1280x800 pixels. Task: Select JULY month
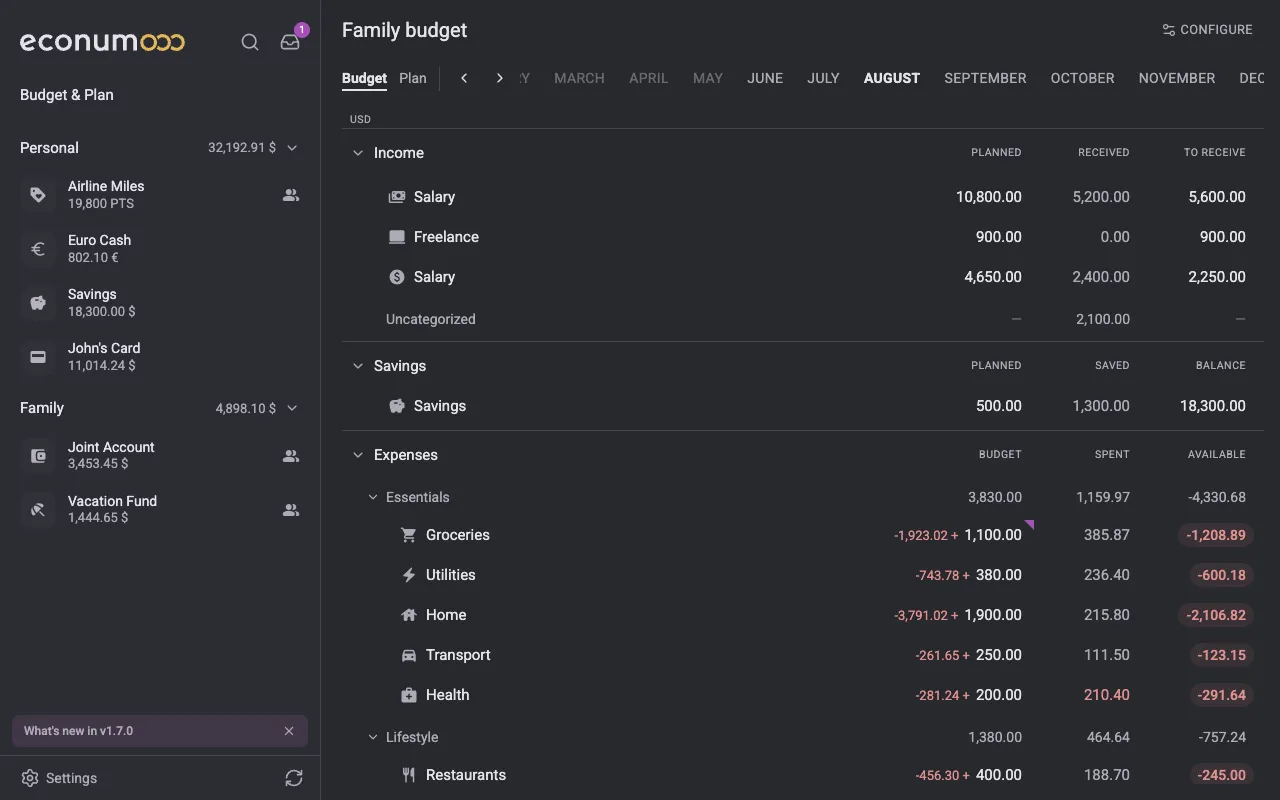[x=823, y=78]
